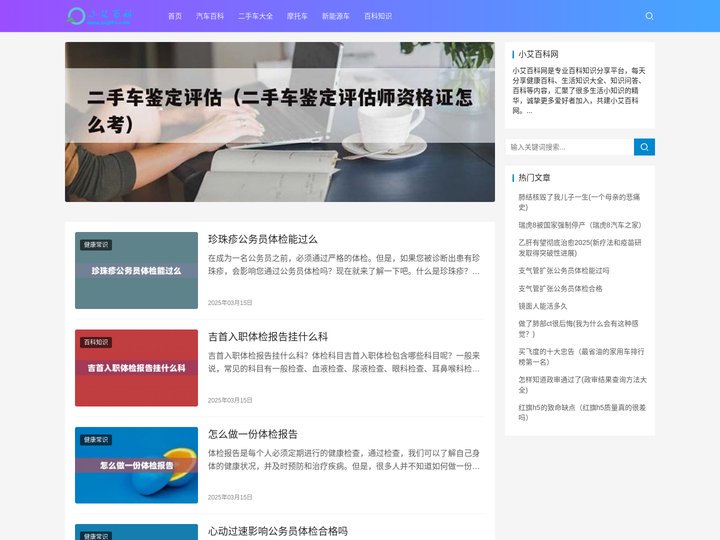Viewport: 720px width, 540px height.
Task: Click excerpt text of 吉首入职体检 article
Action: (344, 362)
